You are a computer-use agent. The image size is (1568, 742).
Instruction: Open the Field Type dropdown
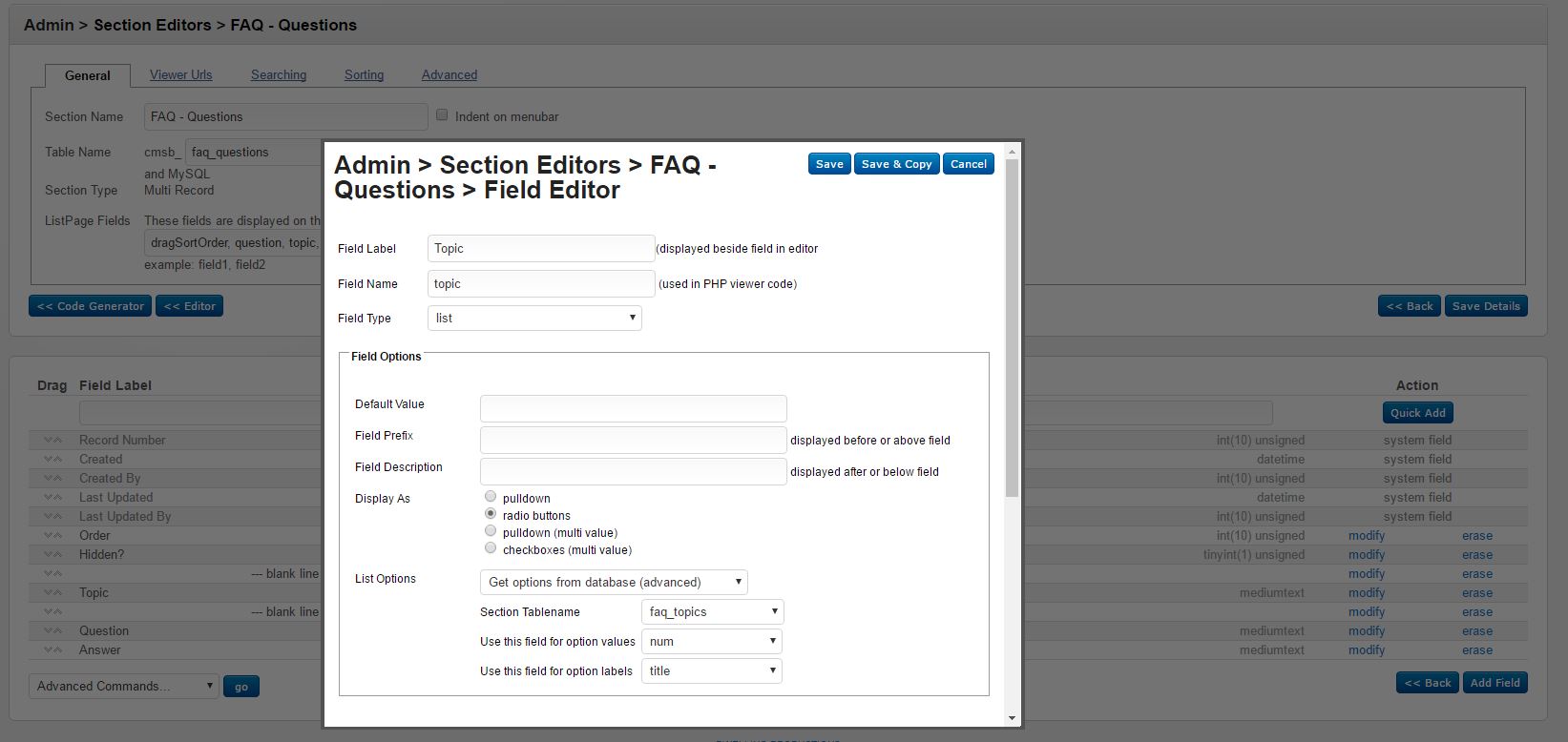coord(534,319)
